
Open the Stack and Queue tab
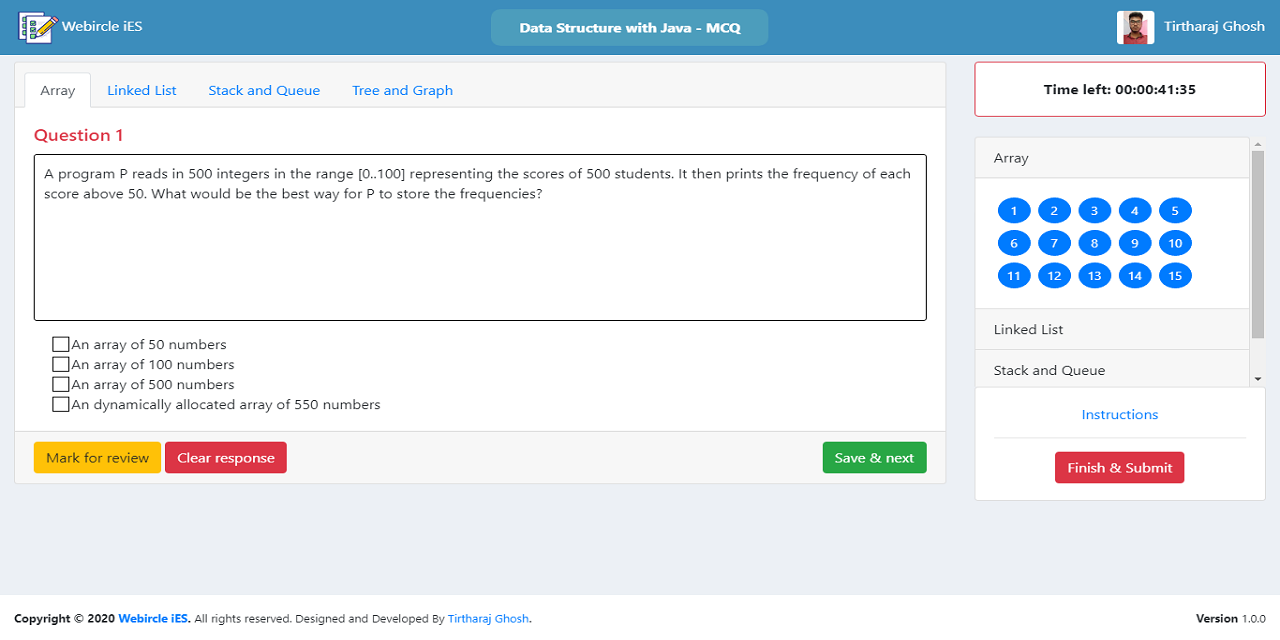263,90
